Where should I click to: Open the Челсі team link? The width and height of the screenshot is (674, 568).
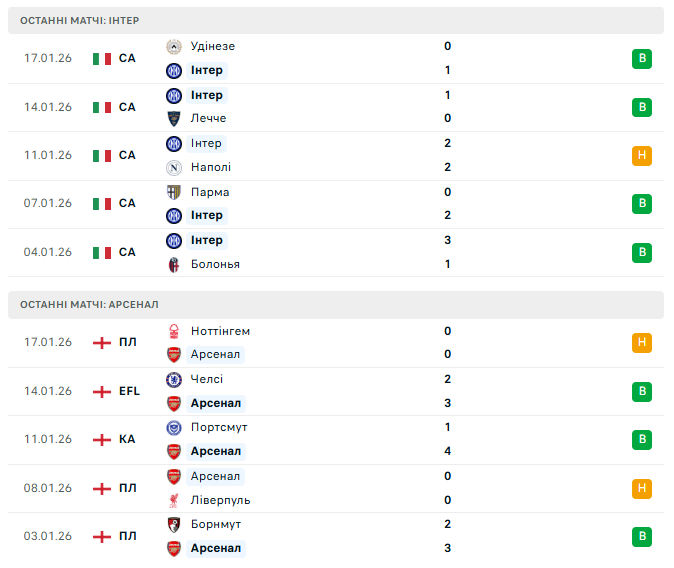207,379
